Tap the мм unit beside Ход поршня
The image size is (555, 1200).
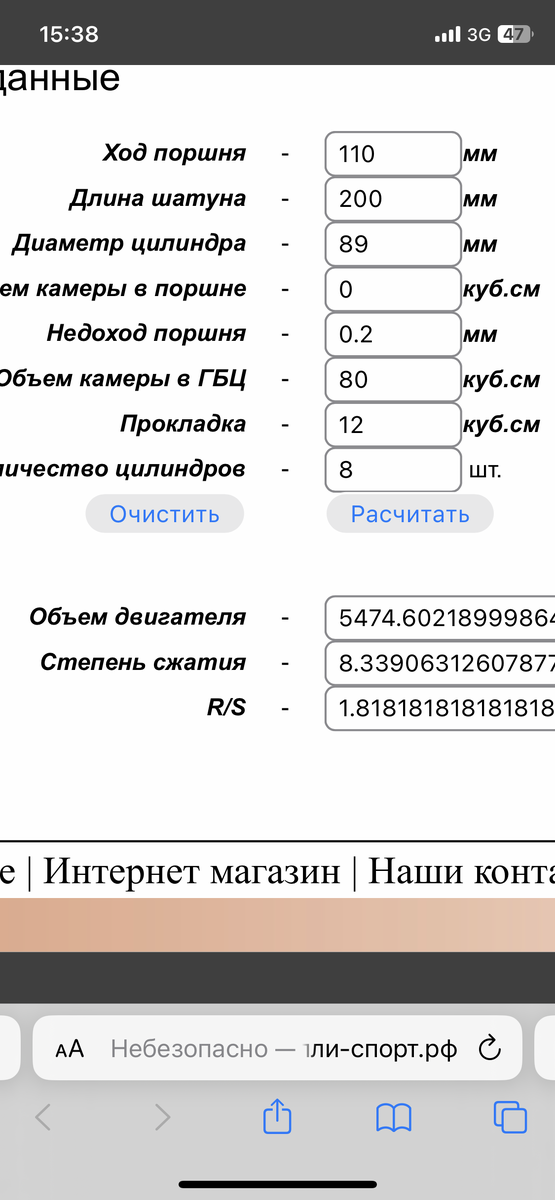pyautogui.click(x=480, y=155)
